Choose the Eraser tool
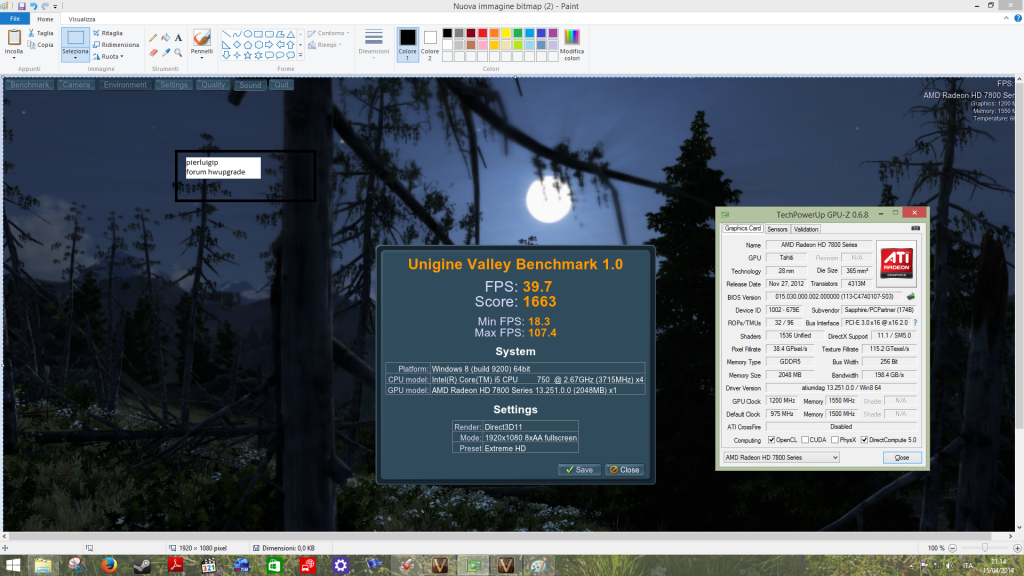Viewport: 1024px width, 576px height. point(153,52)
